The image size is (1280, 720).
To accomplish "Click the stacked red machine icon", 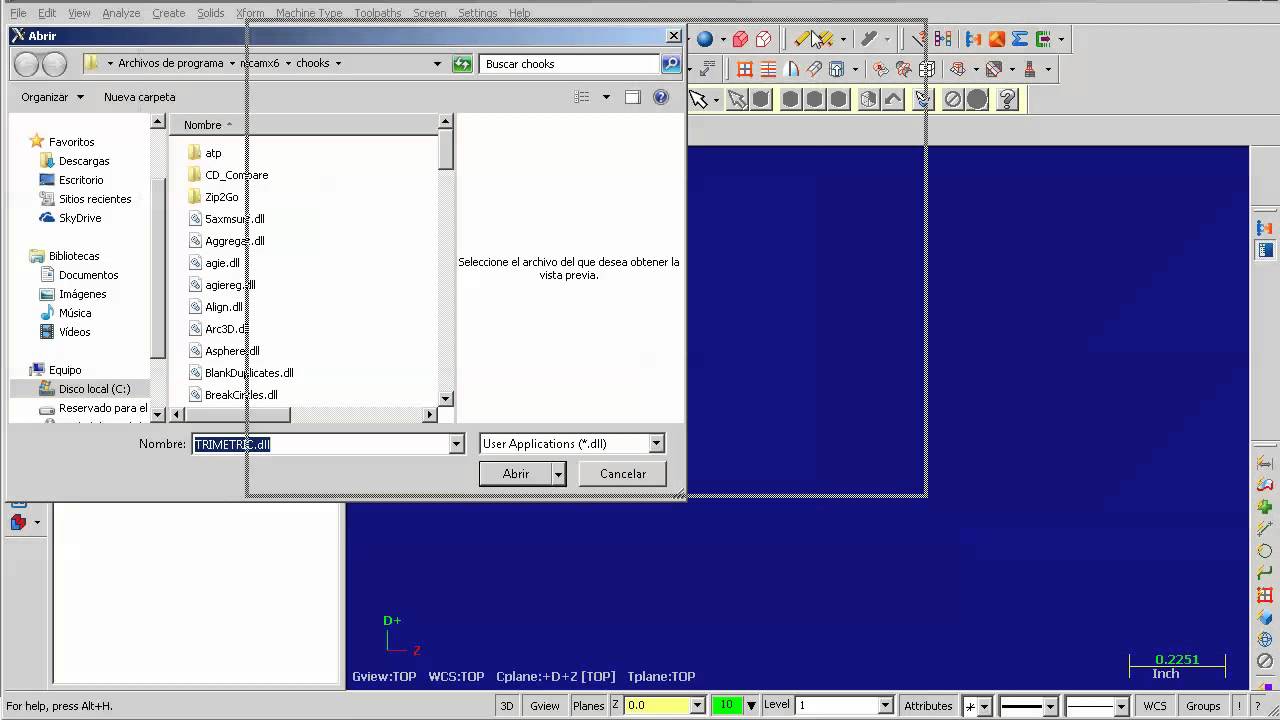I will [x=1030, y=69].
